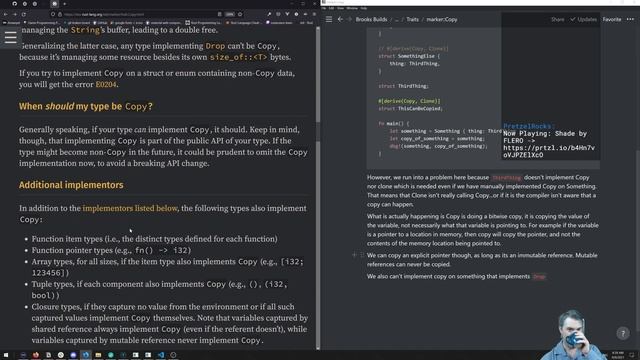Open Visual Studio Code from the taskbar
The height and width of the screenshot is (360, 640).
pos(161,355)
